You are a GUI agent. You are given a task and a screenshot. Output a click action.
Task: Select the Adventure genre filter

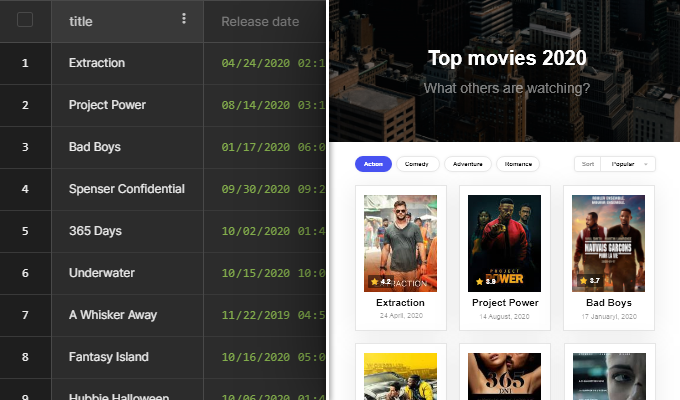coord(468,164)
